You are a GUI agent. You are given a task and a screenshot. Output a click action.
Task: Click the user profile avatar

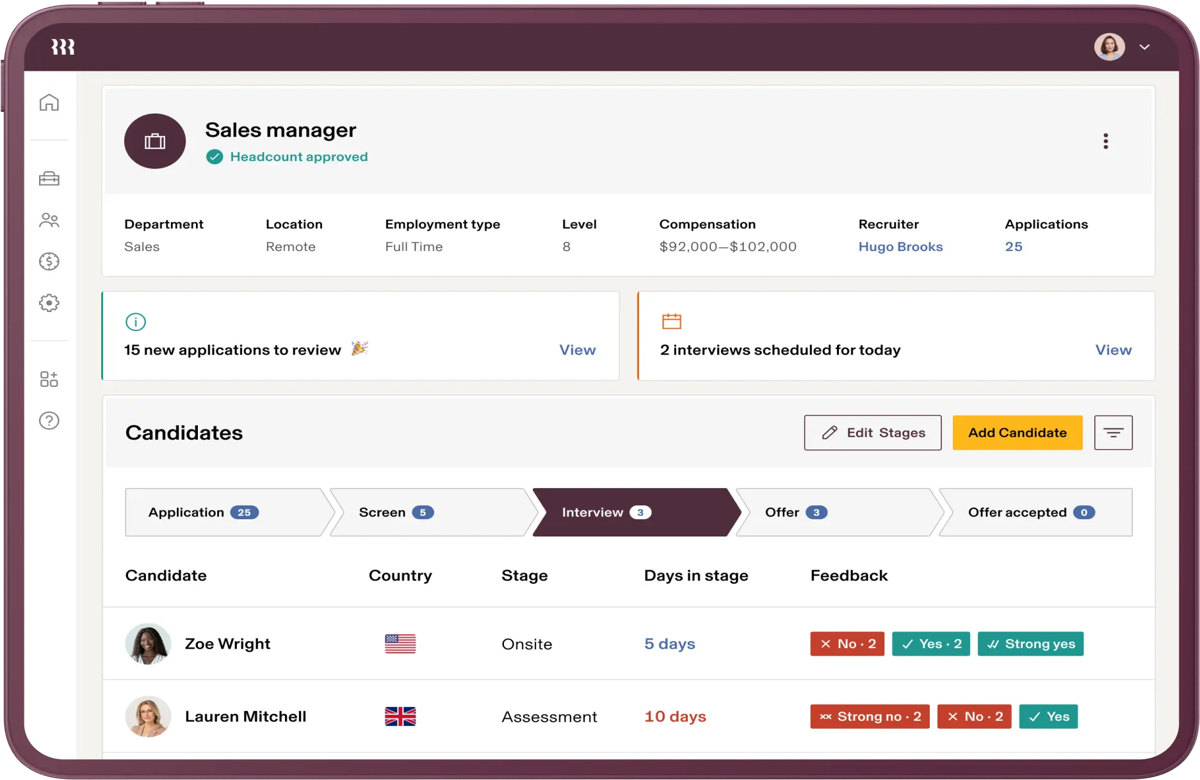(1109, 47)
